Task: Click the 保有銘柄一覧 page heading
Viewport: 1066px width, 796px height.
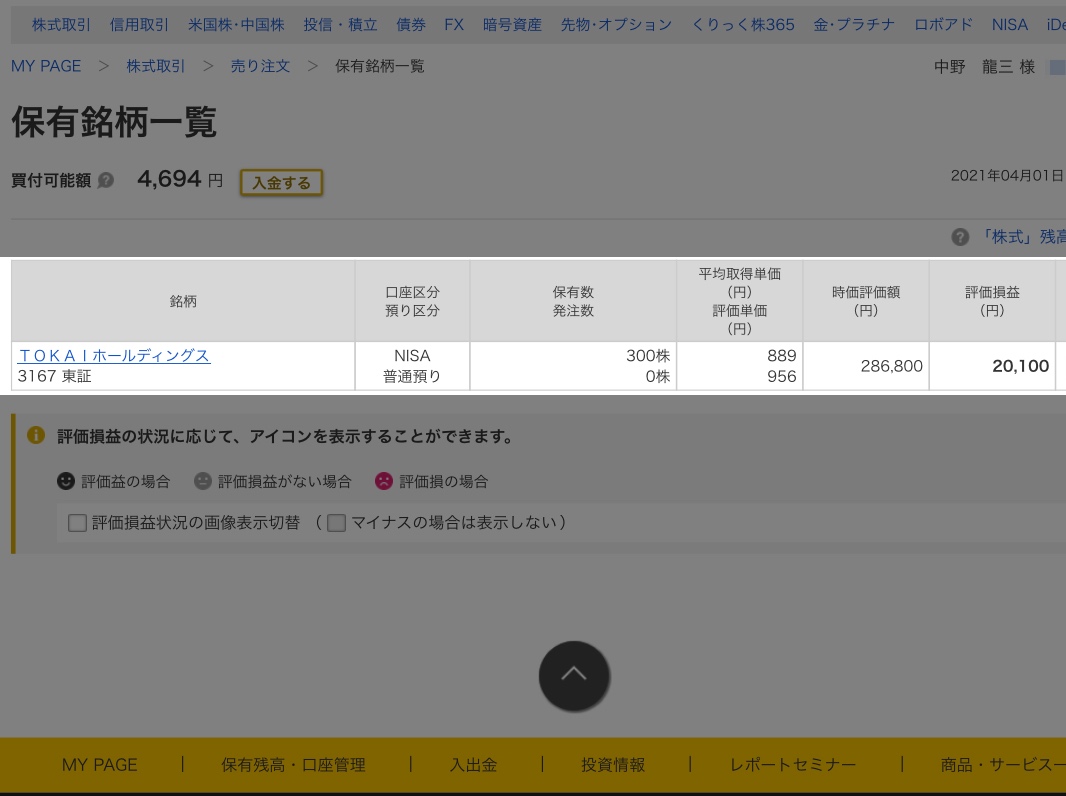Action: click(x=114, y=122)
